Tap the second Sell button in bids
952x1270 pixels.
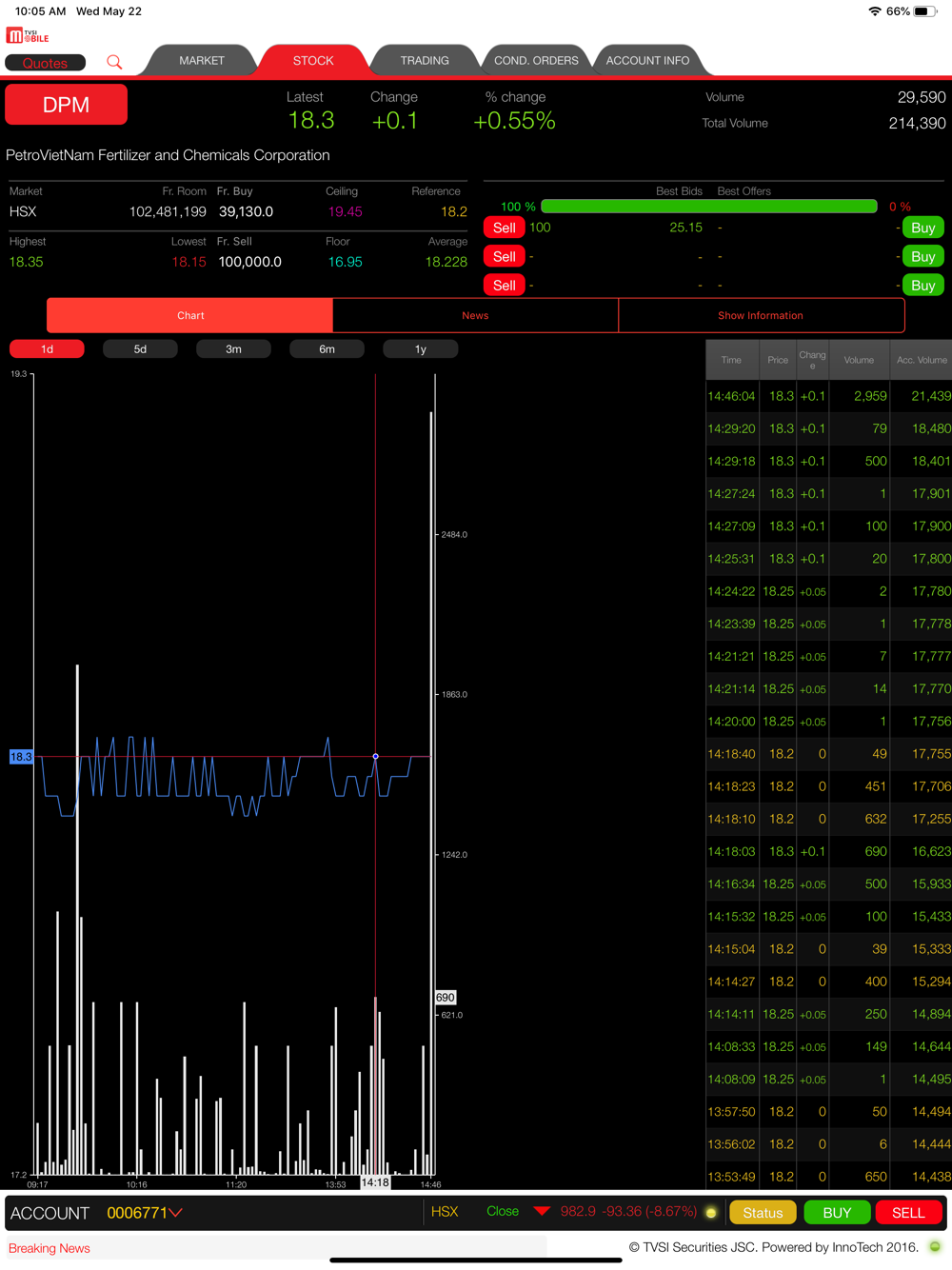505,256
